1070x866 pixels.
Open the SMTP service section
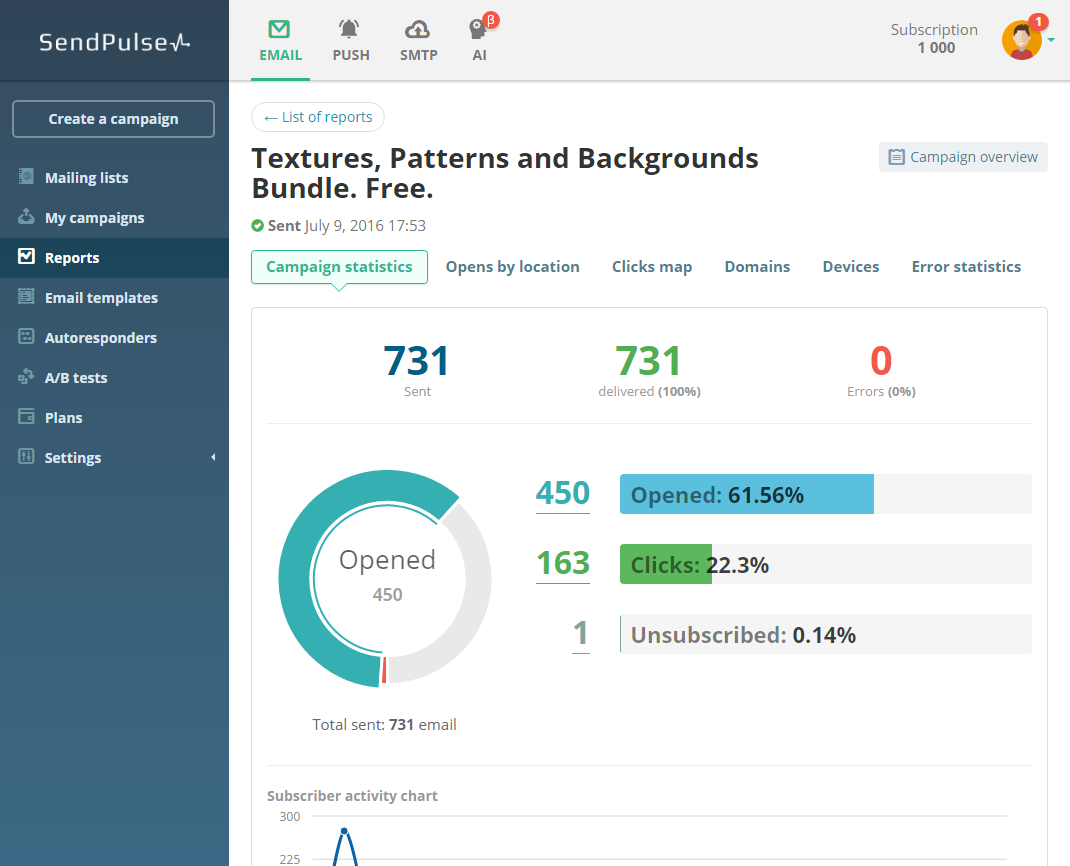[418, 38]
